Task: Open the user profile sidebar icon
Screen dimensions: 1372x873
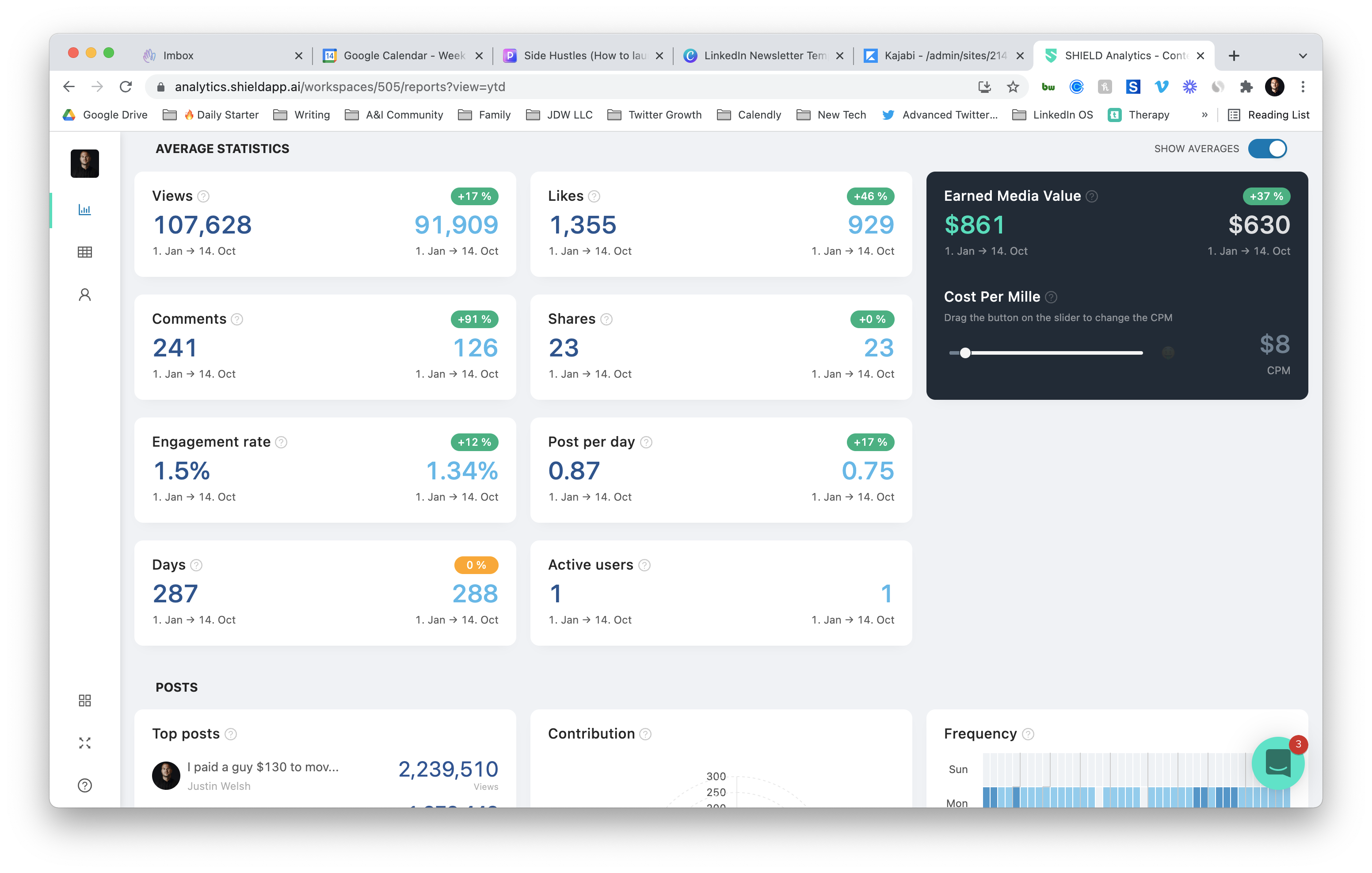Action: click(x=84, y=295)
